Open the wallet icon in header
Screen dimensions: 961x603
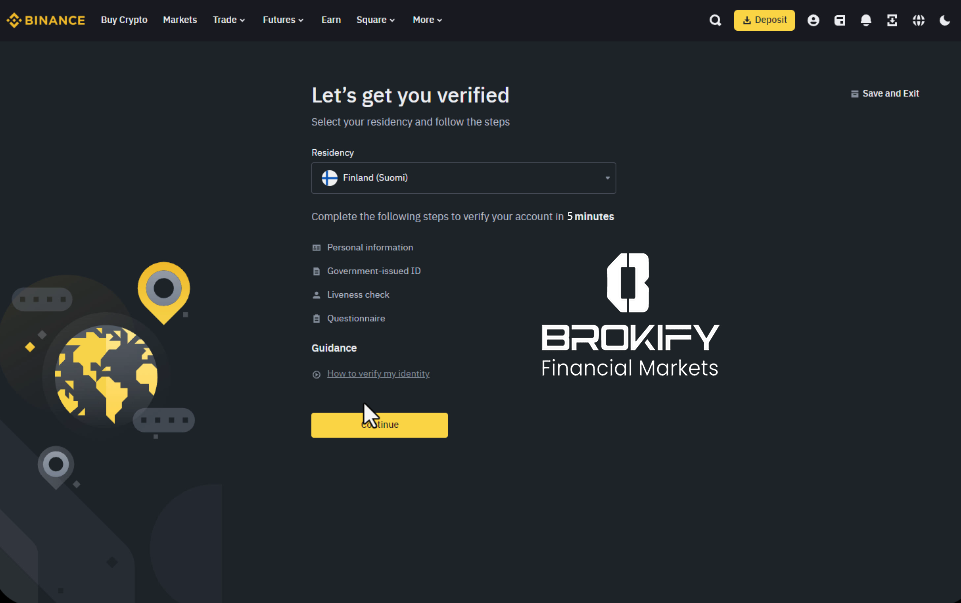click(840, 20)
